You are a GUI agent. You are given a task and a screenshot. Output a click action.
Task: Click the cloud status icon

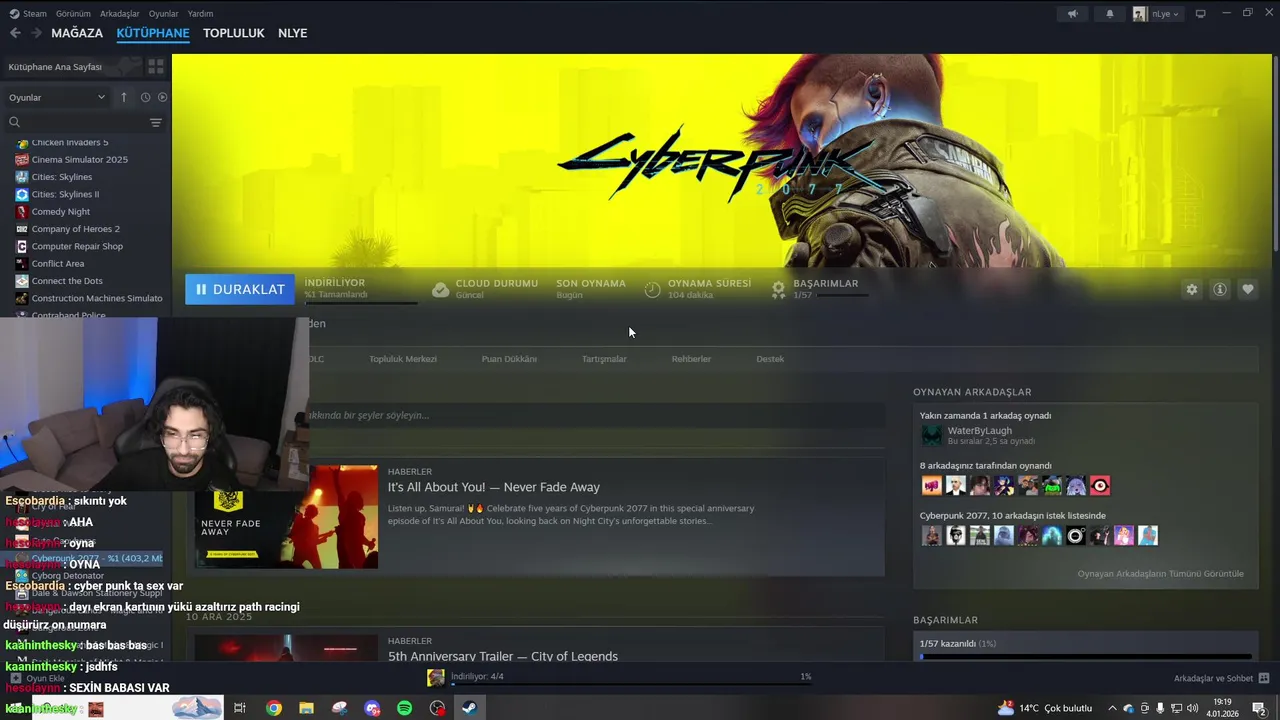coord(440,289)
